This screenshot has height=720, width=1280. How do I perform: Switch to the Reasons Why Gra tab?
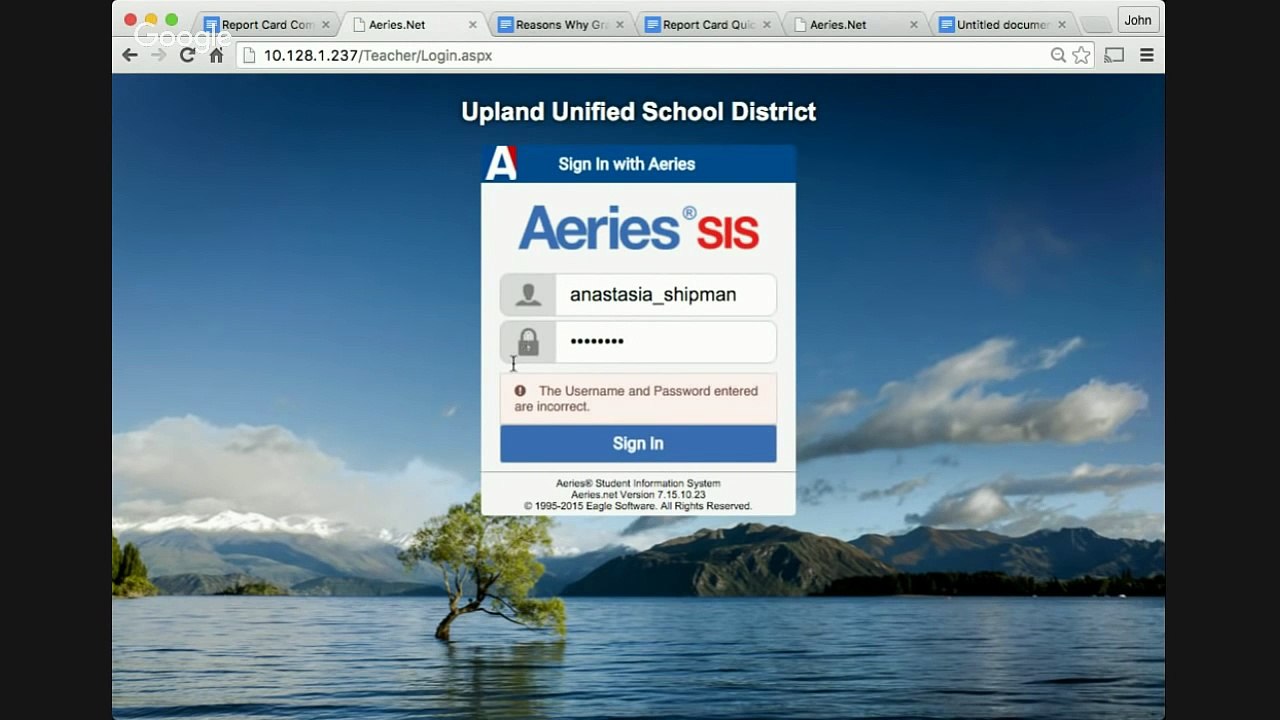(560, 25)
